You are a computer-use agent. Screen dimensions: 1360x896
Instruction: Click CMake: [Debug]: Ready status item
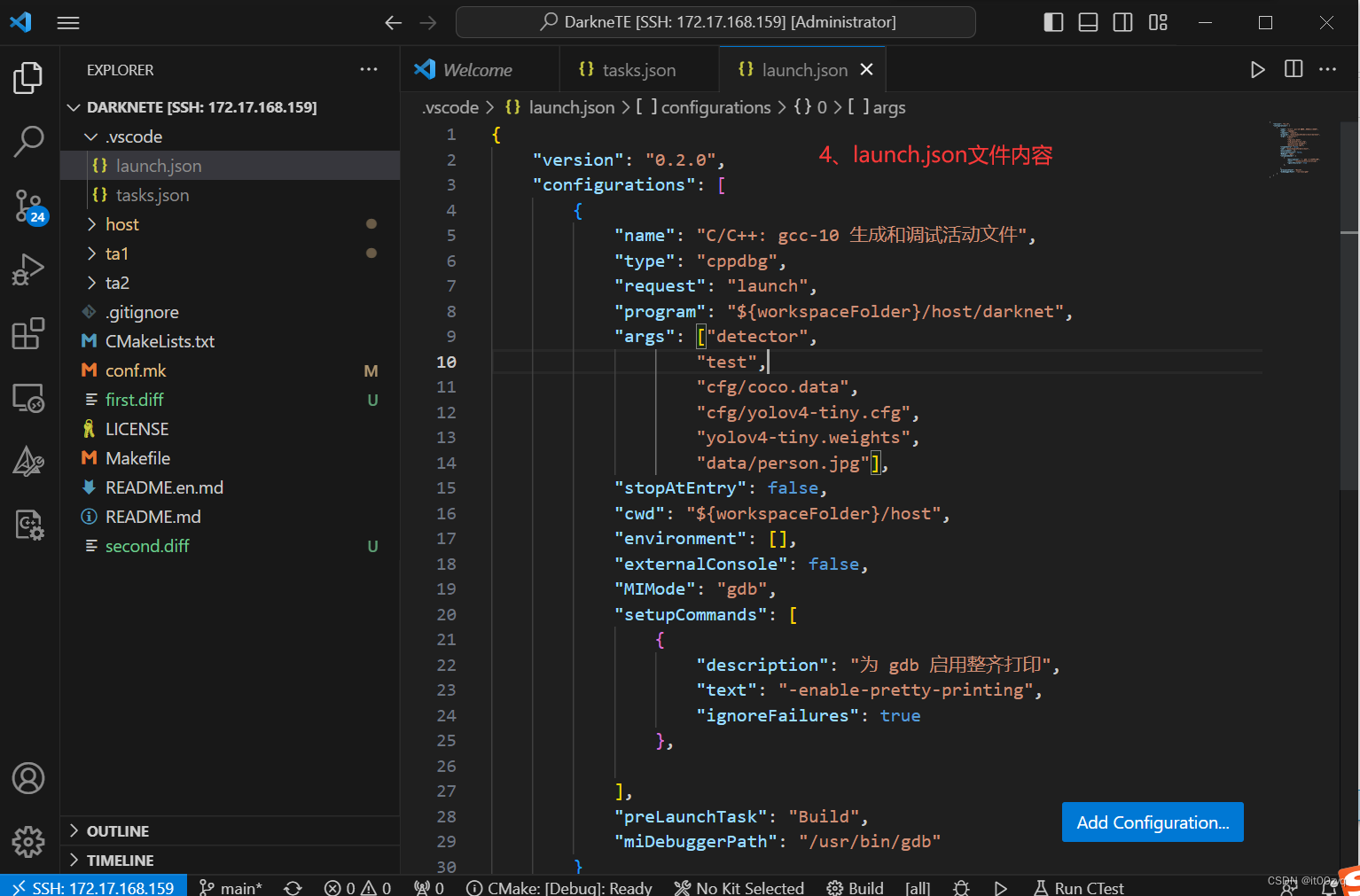pos(559,887)
